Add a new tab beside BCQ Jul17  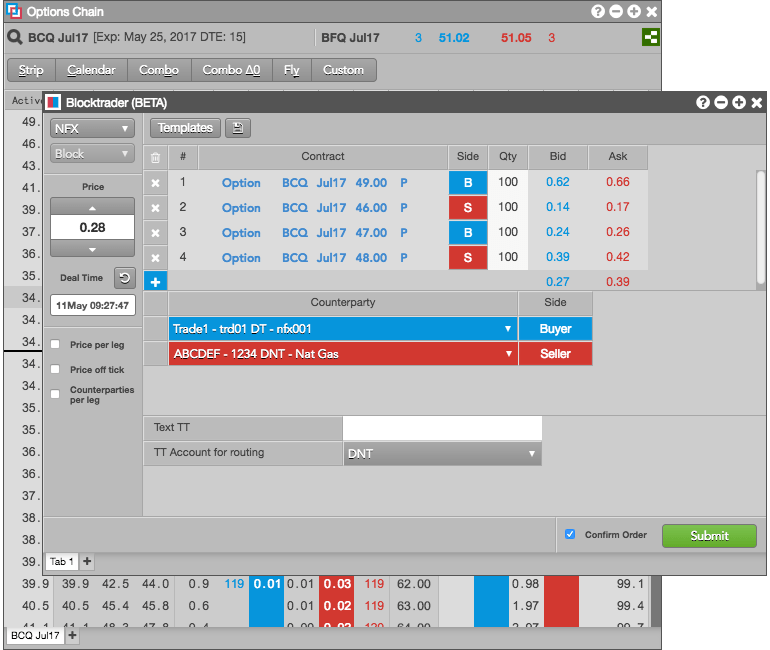[72, 636]
